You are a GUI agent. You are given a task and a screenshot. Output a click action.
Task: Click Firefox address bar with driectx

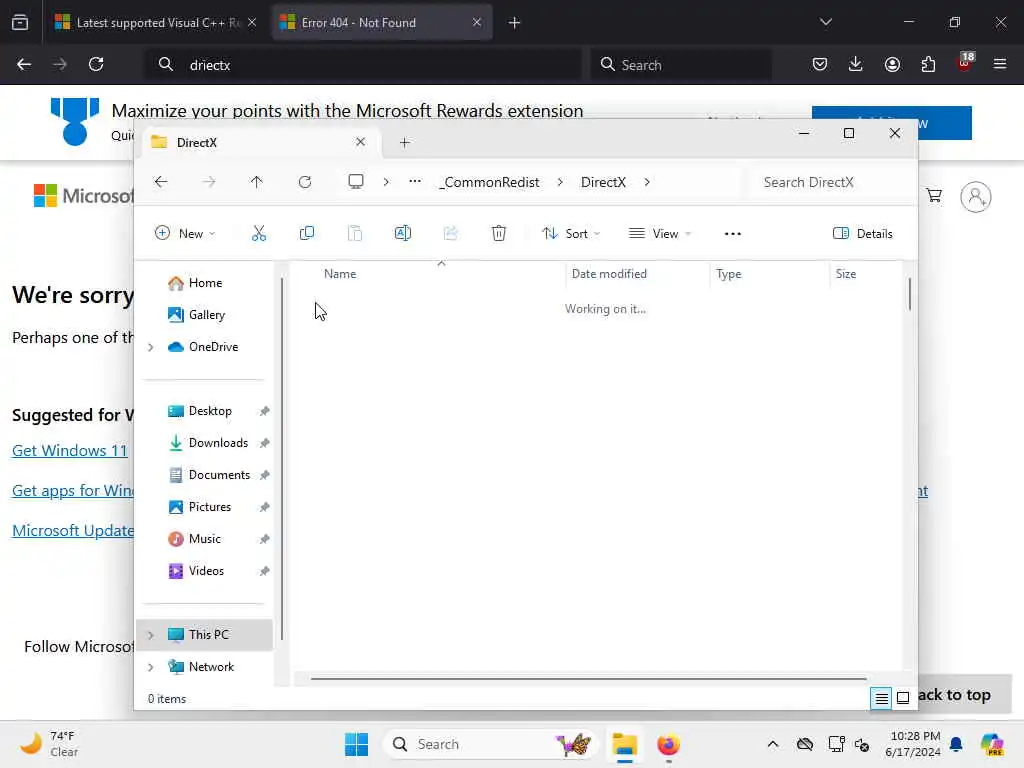[x=363, y=65]
